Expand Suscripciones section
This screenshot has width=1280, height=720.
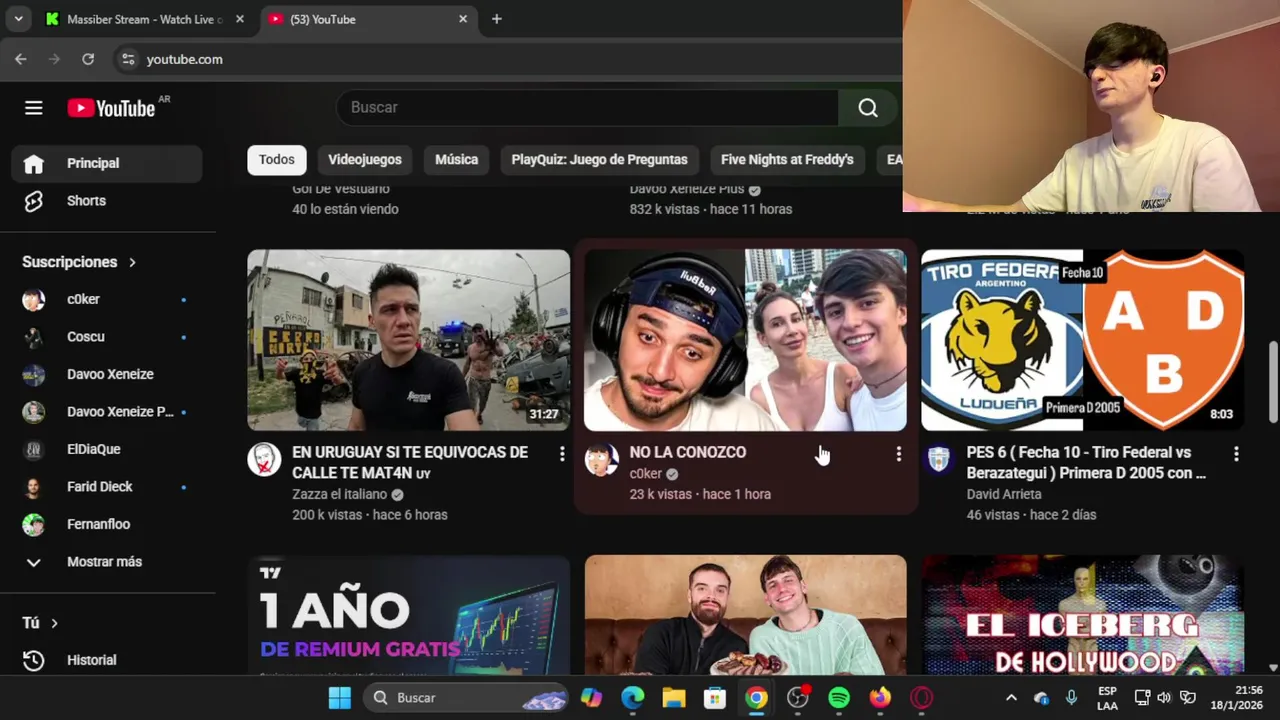point(79,262)
